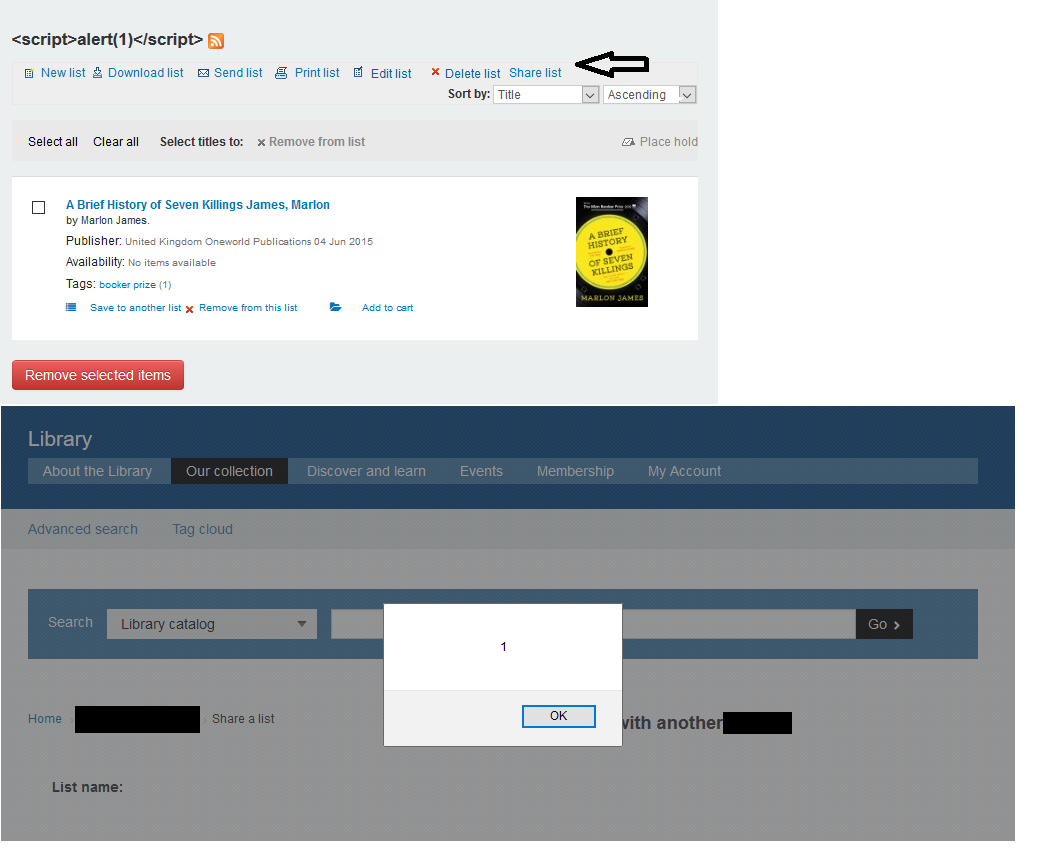Screen dimensions: 1057x864
Task: Tick the checkbox for A Brief History of Seven Killings
Action: tap(39, 207)
